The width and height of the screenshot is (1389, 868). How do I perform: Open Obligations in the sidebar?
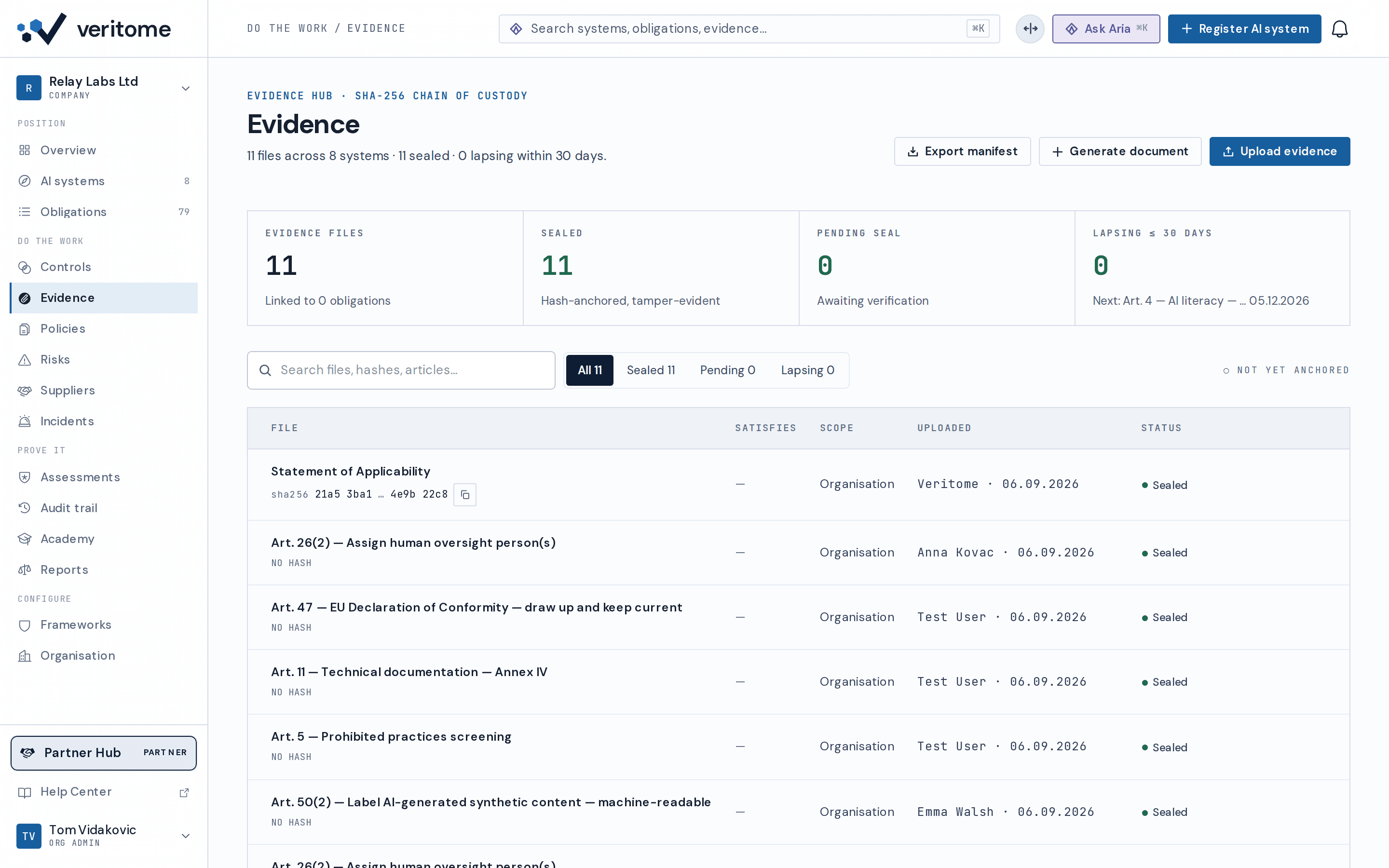point(104,212)
